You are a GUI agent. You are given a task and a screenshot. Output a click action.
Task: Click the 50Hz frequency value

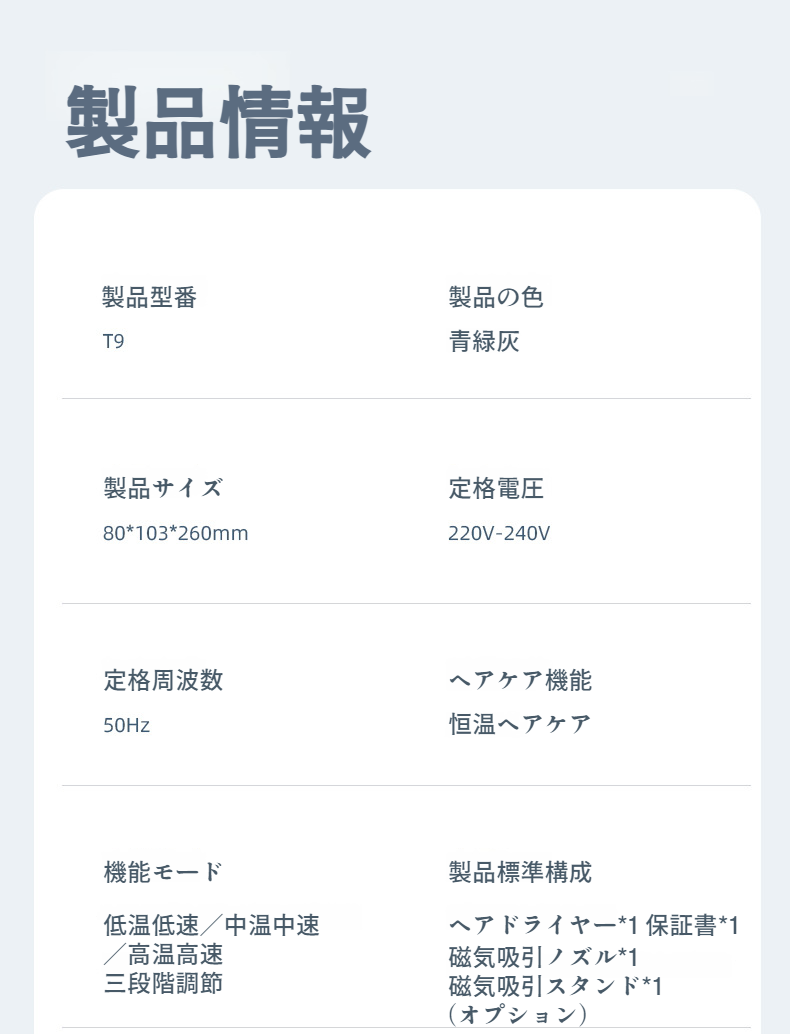(x=126, y=725)
